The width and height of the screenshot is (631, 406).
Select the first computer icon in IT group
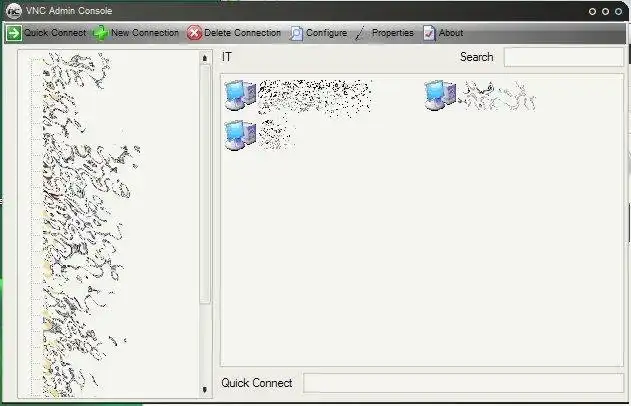pos(240,95)
